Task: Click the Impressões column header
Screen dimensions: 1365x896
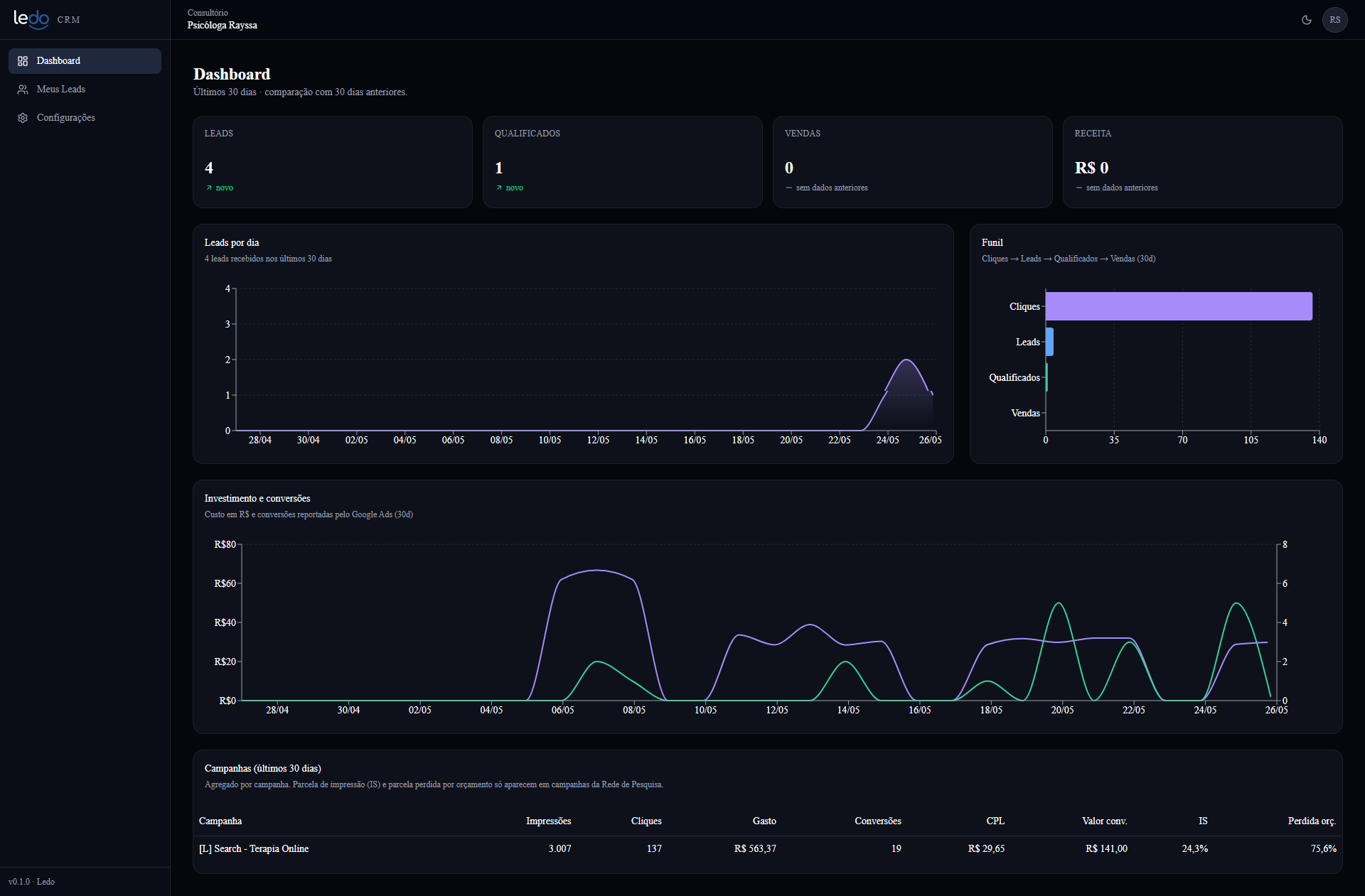Action: [548, 821]
